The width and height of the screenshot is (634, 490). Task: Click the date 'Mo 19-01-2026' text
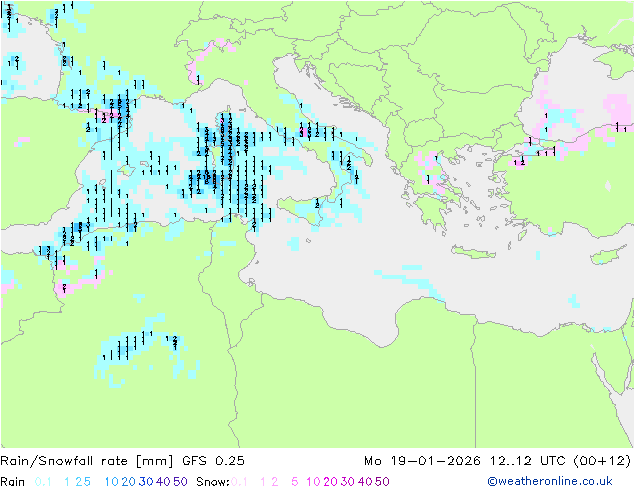click(x=422, y=461)
